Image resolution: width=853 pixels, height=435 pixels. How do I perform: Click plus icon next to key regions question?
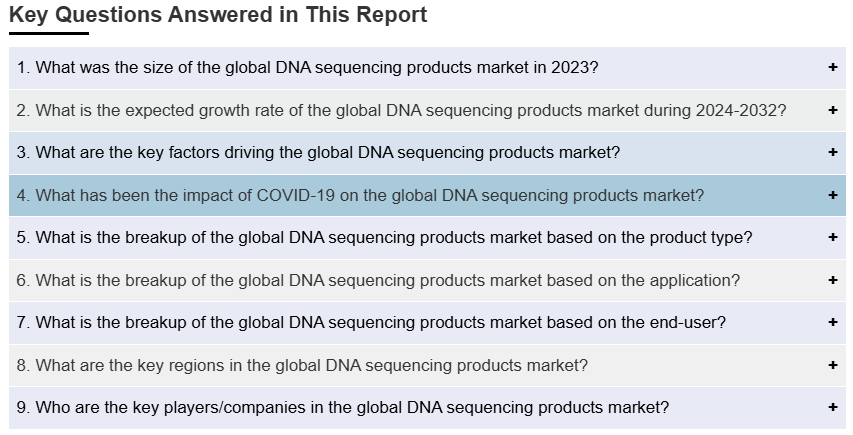tap(832, 365)
